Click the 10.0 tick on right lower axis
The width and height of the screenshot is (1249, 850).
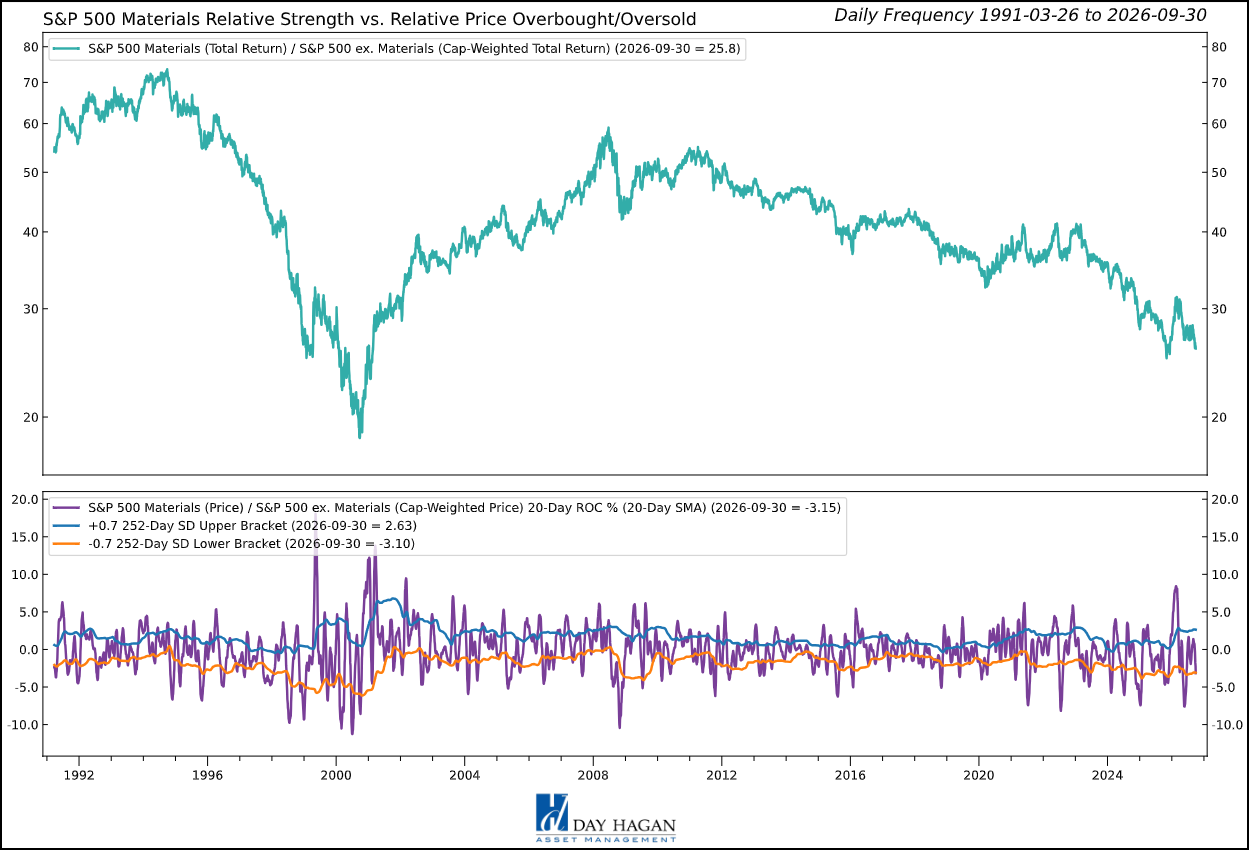[1225, 575]
